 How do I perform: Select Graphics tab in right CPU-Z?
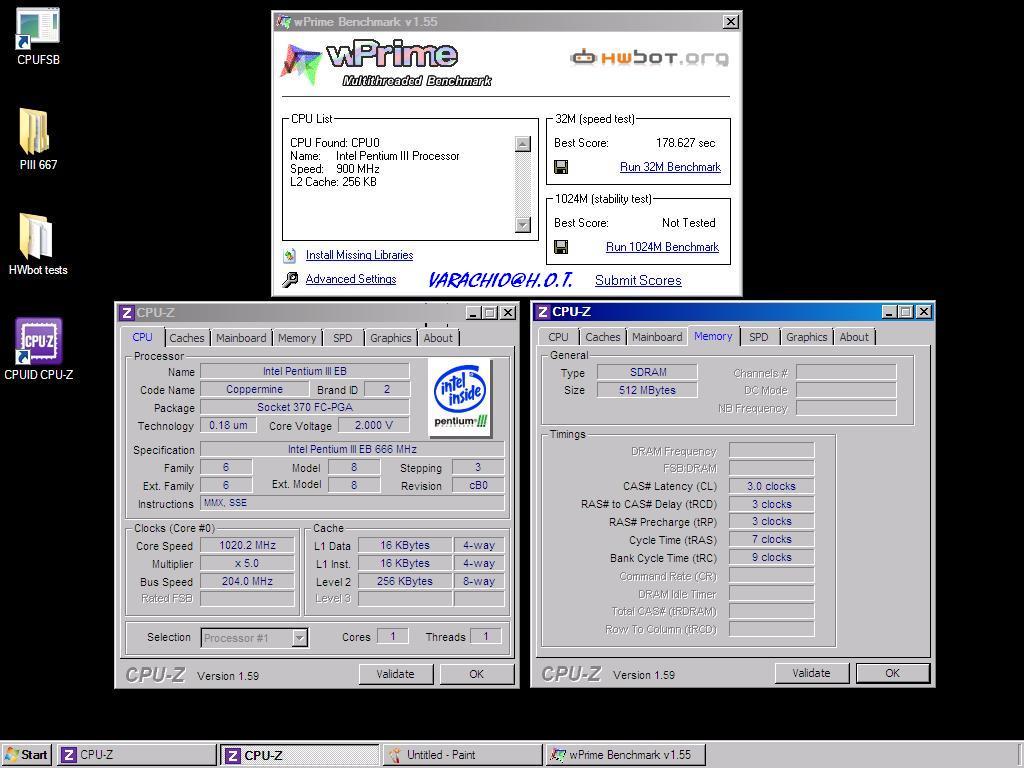807,337
